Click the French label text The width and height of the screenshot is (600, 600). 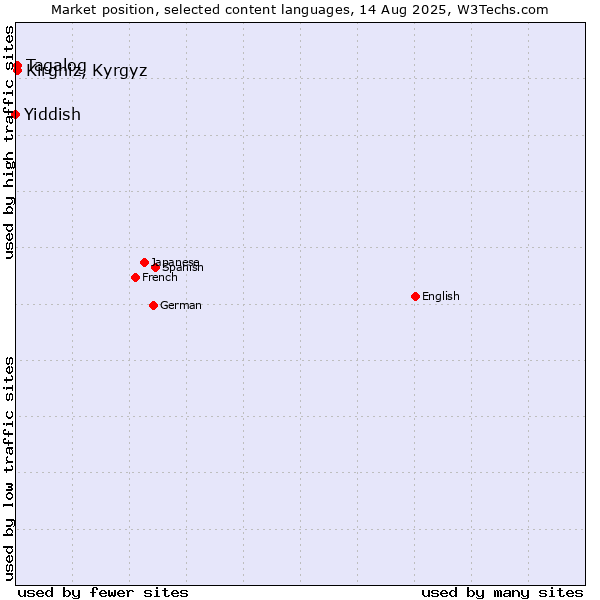point(160,277)
